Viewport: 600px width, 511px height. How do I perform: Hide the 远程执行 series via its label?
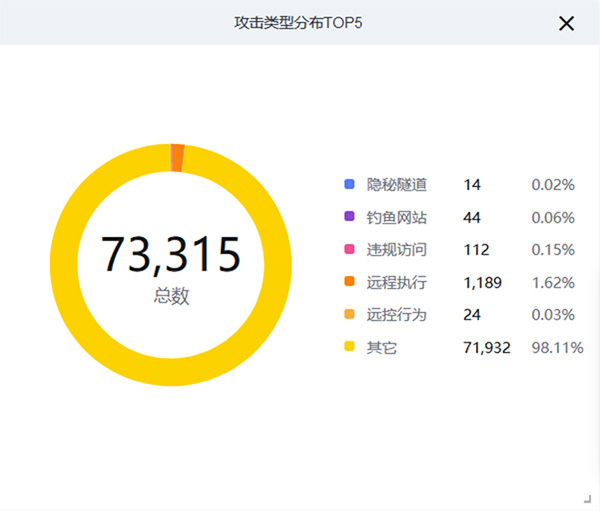click(x=397, y=283)
